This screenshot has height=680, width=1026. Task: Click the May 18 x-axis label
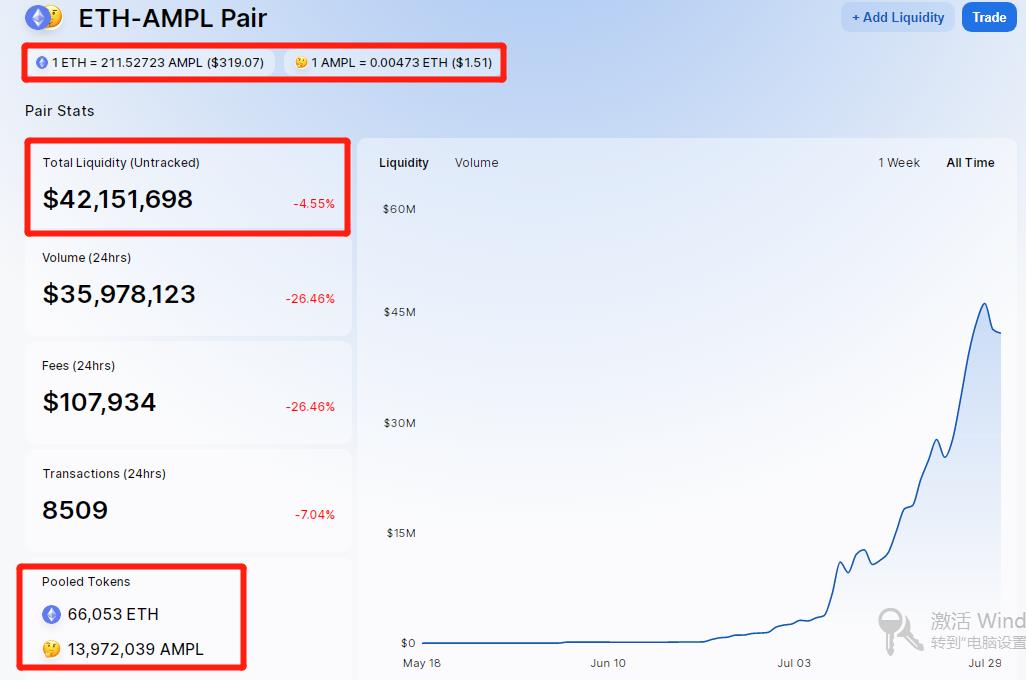(x=422, y=663)
